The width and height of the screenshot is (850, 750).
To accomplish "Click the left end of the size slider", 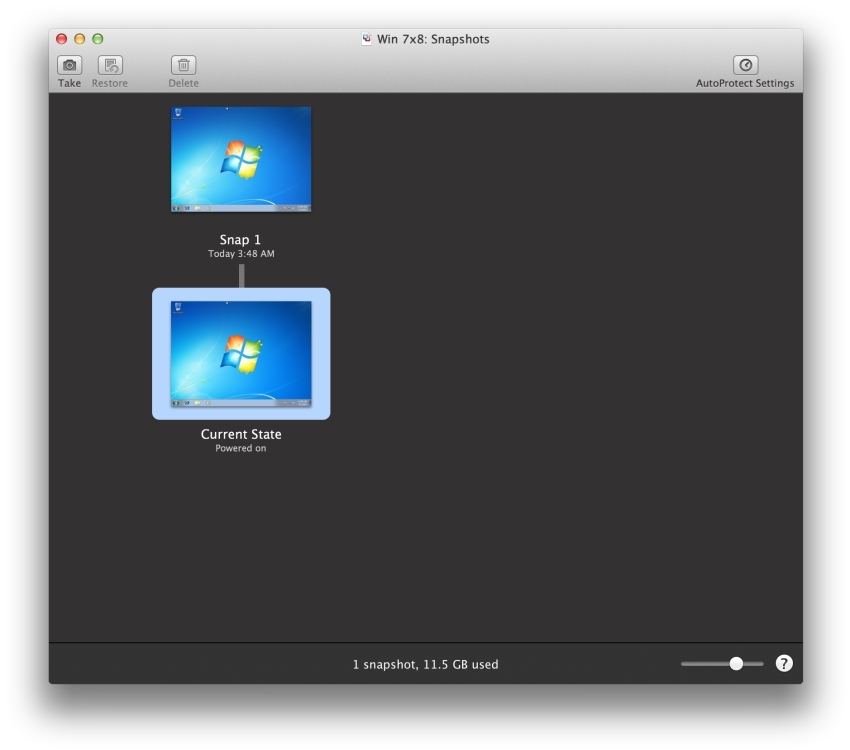I will click(x=685, y=663).
